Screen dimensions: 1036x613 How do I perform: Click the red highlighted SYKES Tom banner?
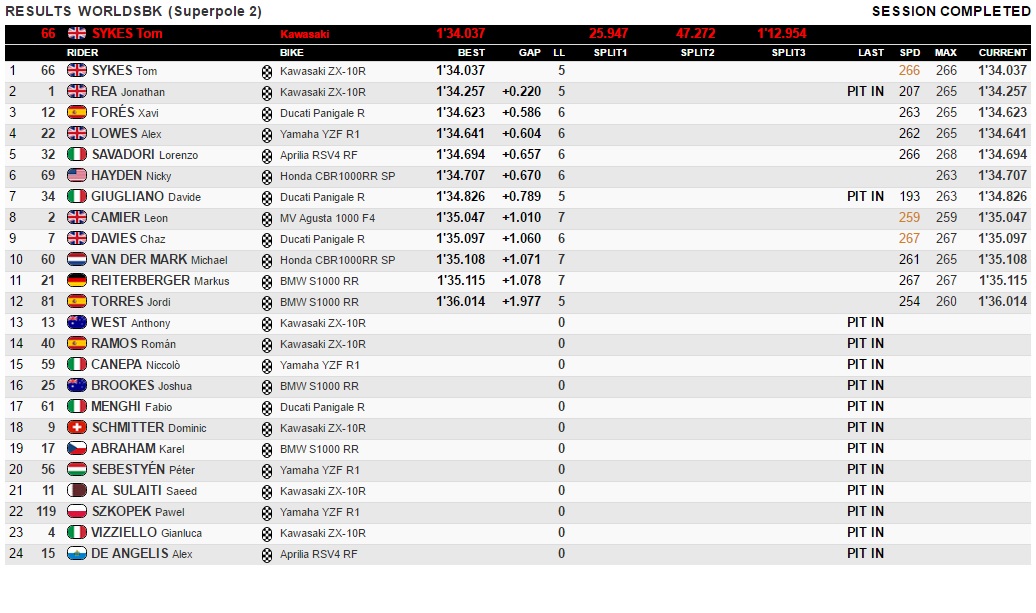tap(126, 34)
